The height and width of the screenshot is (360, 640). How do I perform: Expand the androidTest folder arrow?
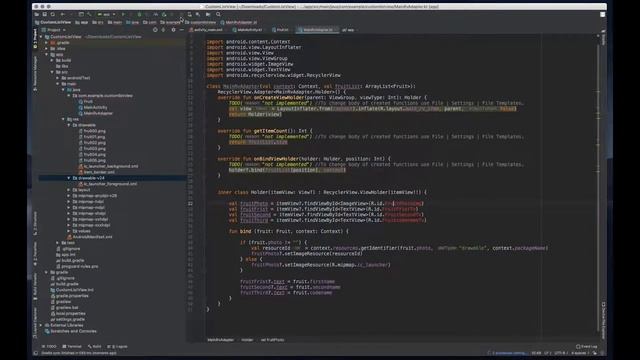[x=58, y=78]
